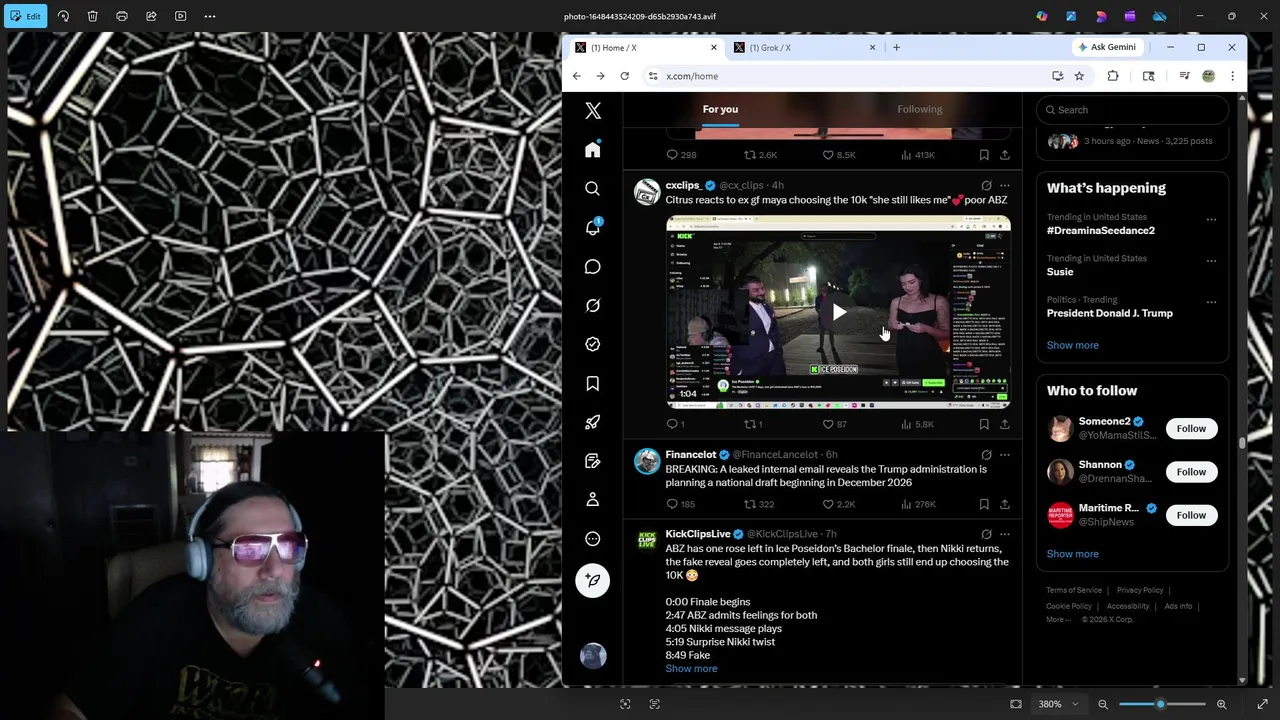Open Notifications bell in X sidebar

(x=593, y=227)
